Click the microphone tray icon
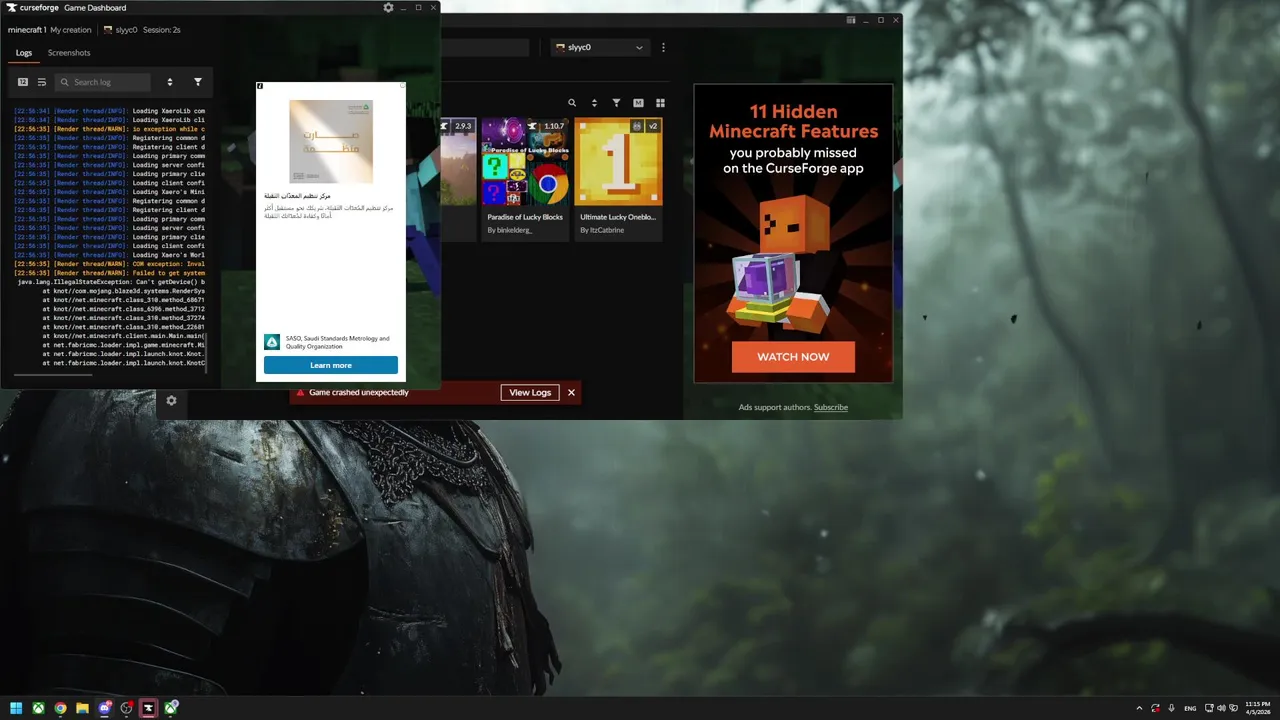 (x=1171, y=708)
